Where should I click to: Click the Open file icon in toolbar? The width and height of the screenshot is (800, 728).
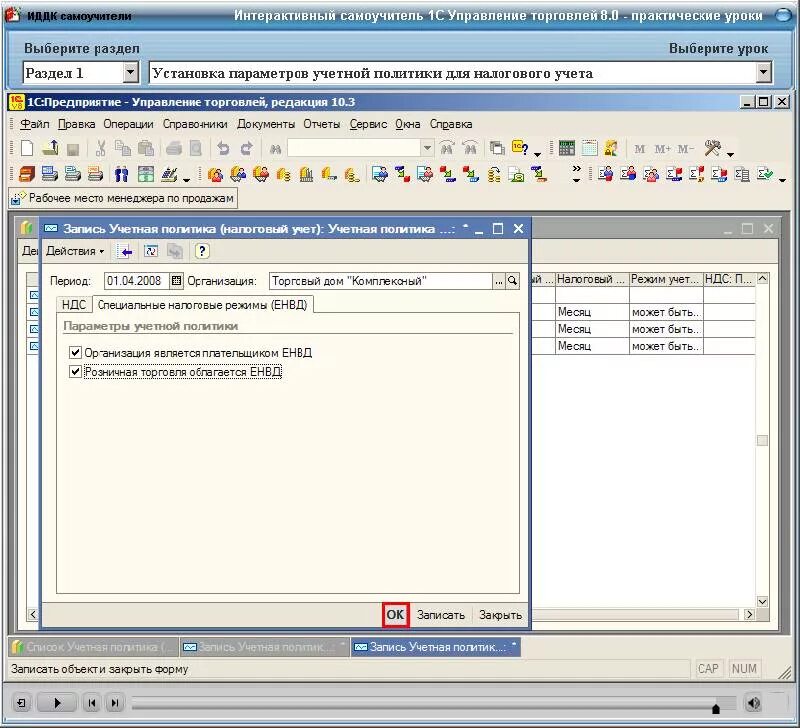tap(49, 148)
